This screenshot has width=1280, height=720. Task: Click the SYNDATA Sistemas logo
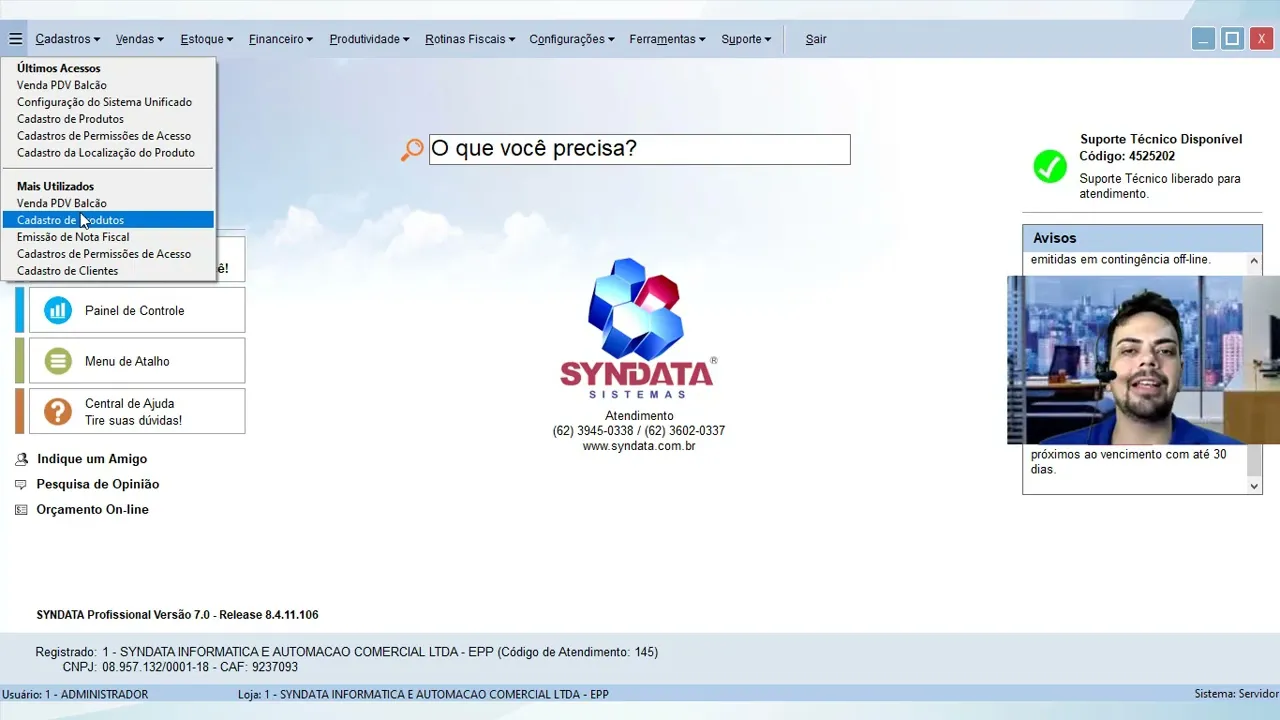639,328
